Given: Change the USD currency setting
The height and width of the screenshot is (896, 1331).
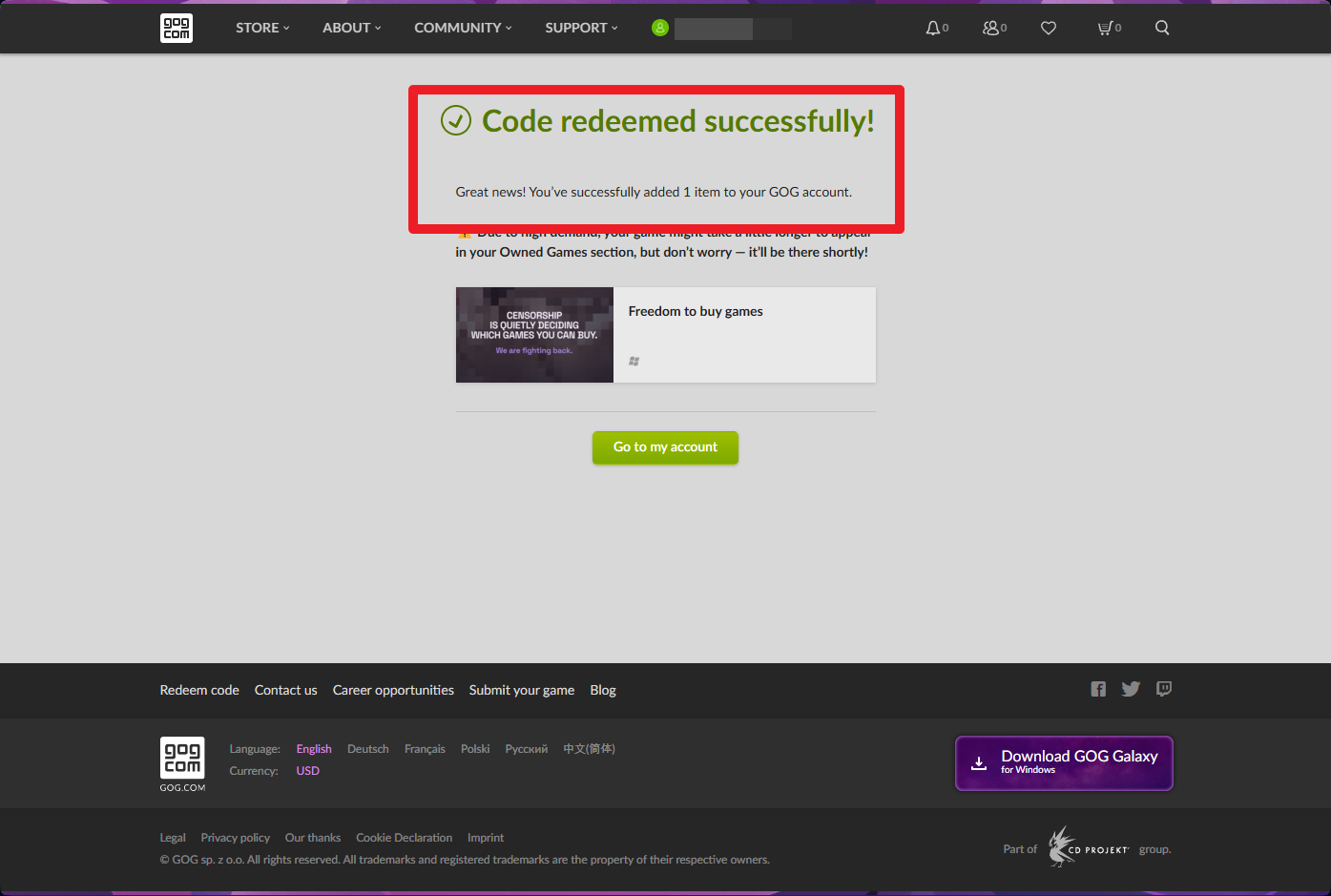Looking at the screenshot, I should click(x=307, y=771).
